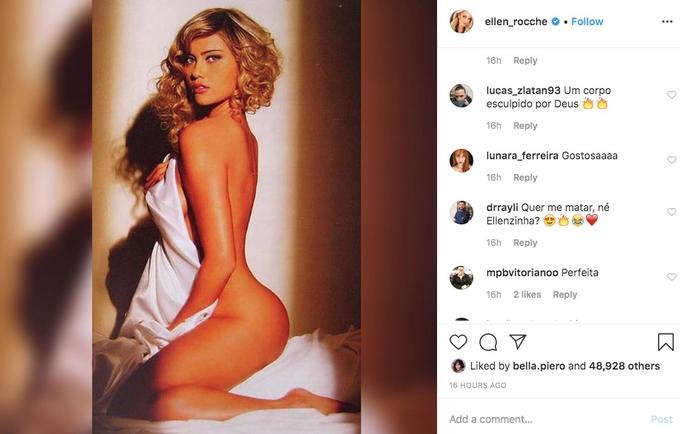
Task: Save the post with the bookmark icon
Action: click(666, 342)
